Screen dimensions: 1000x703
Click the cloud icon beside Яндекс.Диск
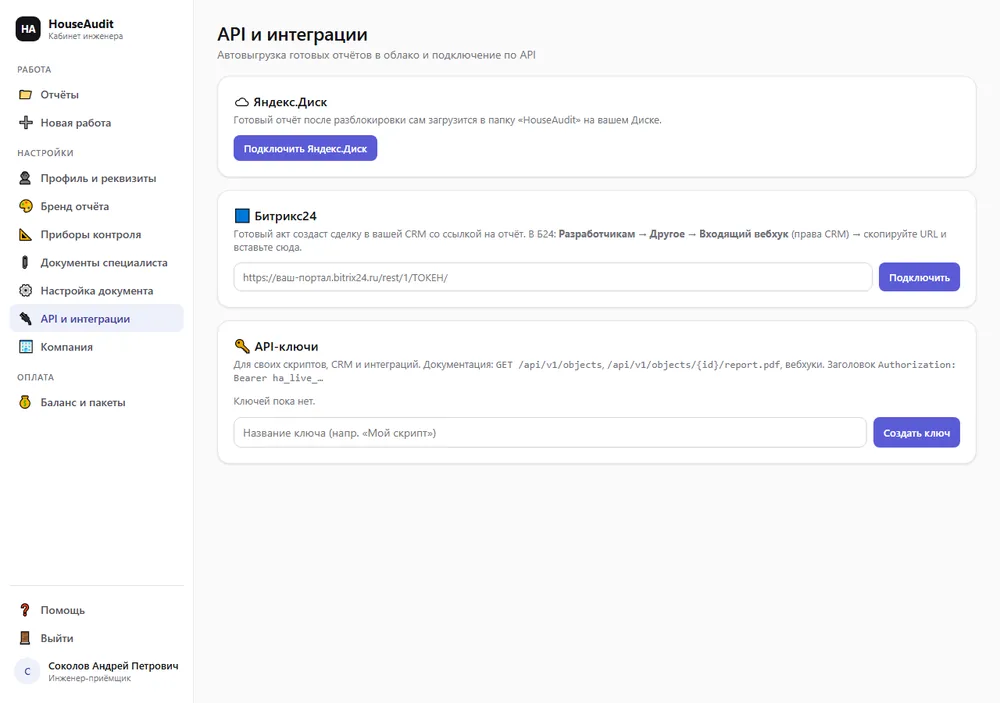242,102
